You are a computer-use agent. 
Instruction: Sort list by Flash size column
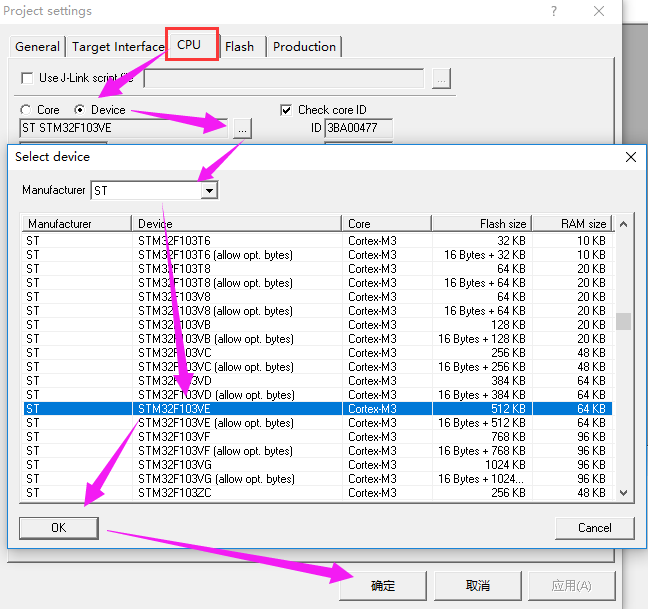pos(481,224)
